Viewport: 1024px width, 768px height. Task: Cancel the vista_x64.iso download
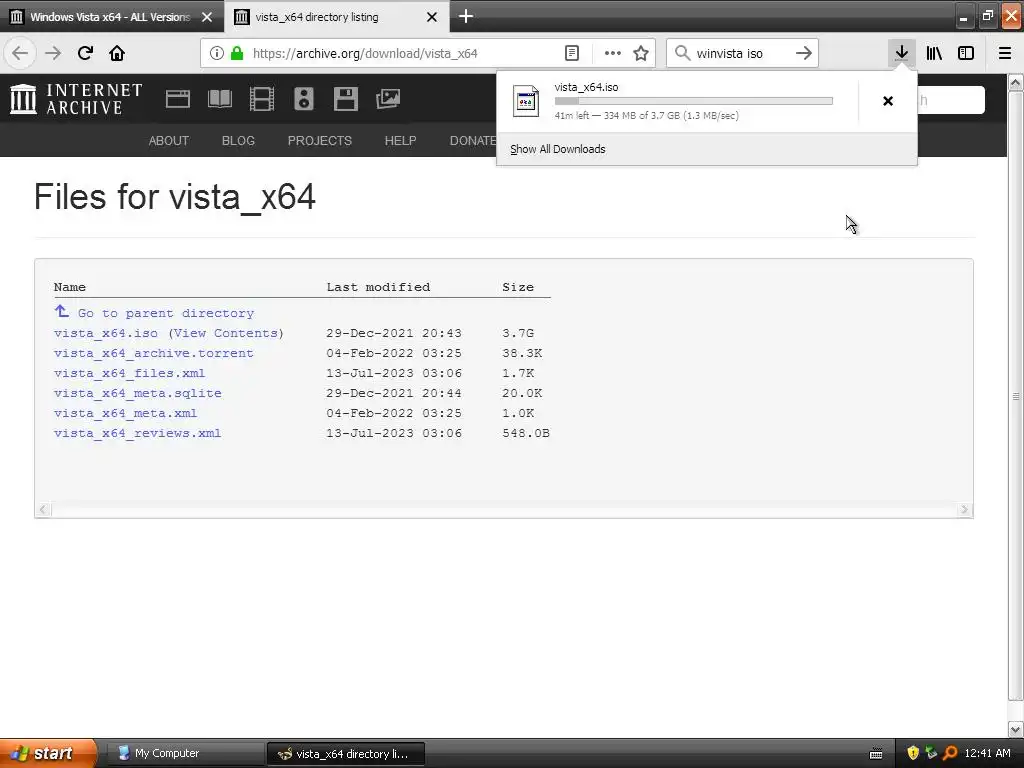pyautogui.click(x=888, y=101)
